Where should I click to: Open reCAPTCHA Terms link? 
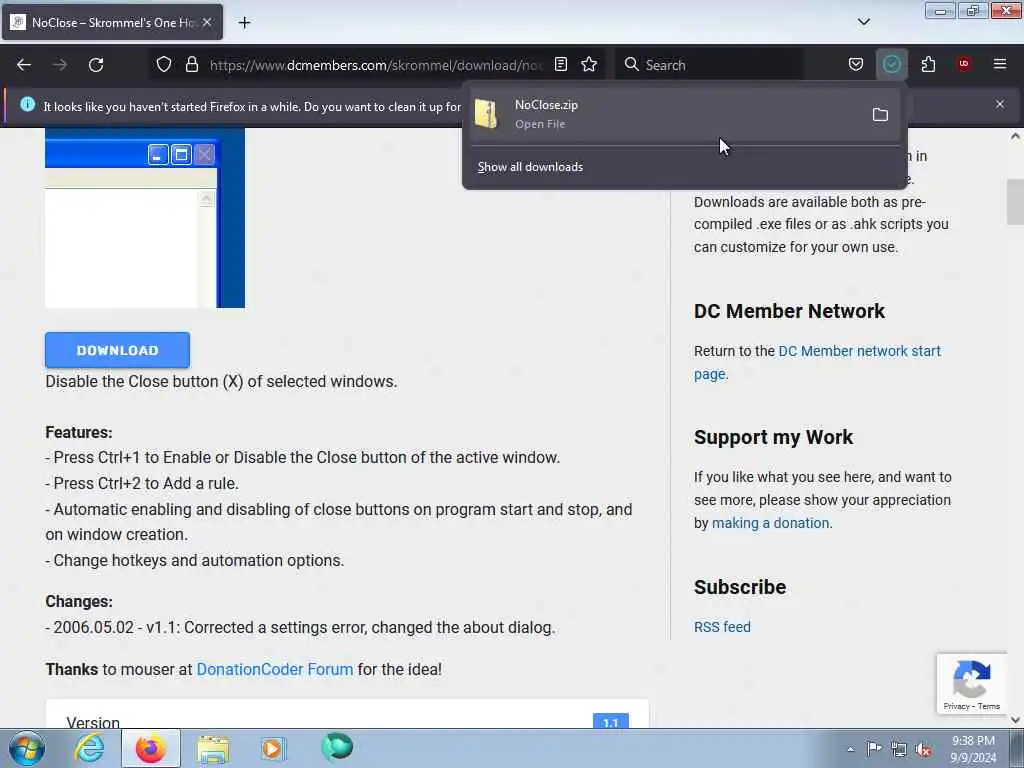pos(989,706)
